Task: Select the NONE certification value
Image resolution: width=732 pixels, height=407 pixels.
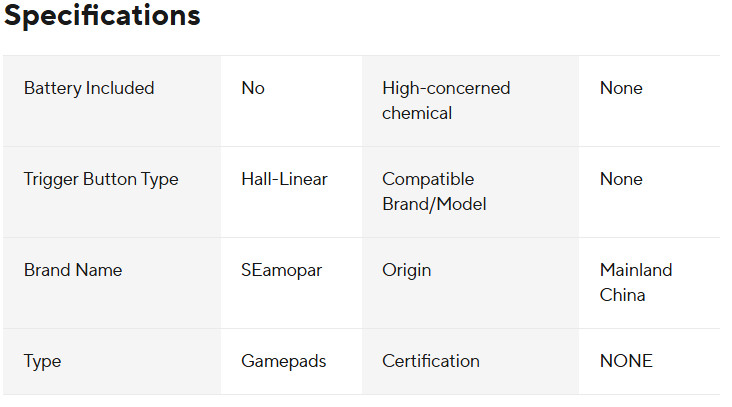Action: (x=626, y=361)
